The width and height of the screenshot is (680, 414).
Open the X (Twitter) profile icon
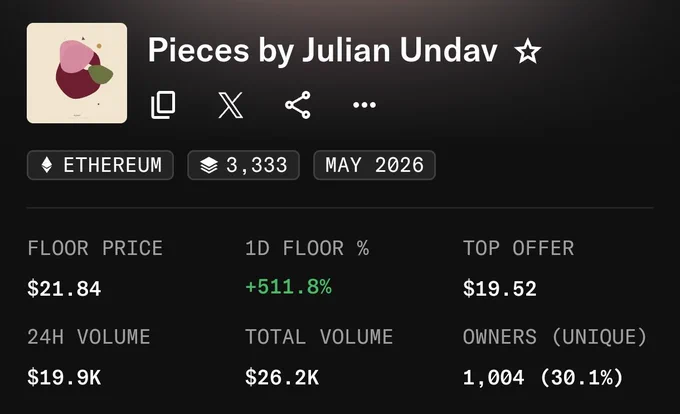[x=230, y=105]
